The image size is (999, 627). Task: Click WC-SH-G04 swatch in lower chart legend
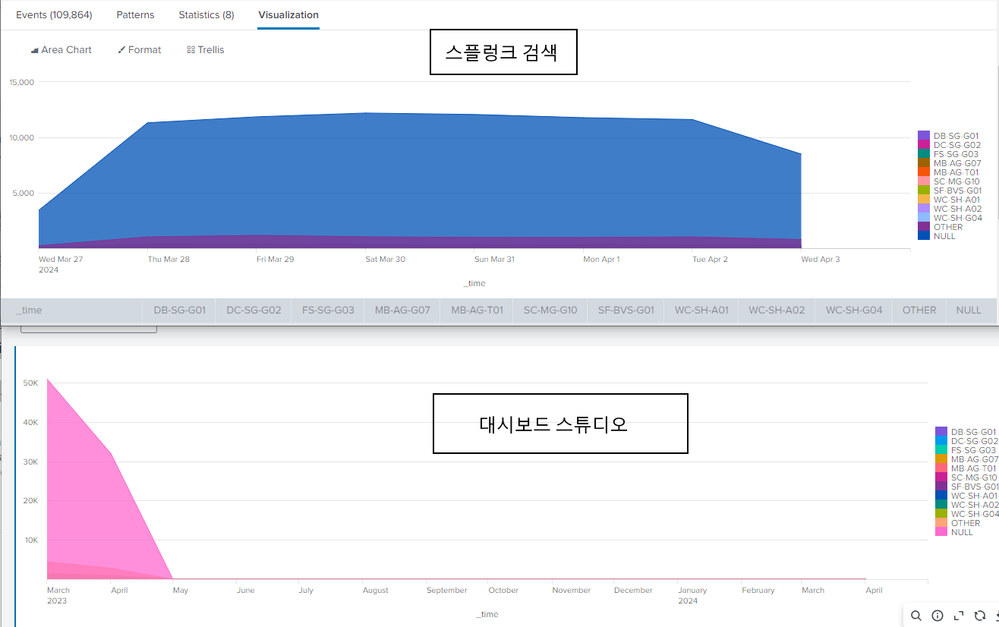click(941, 514)
